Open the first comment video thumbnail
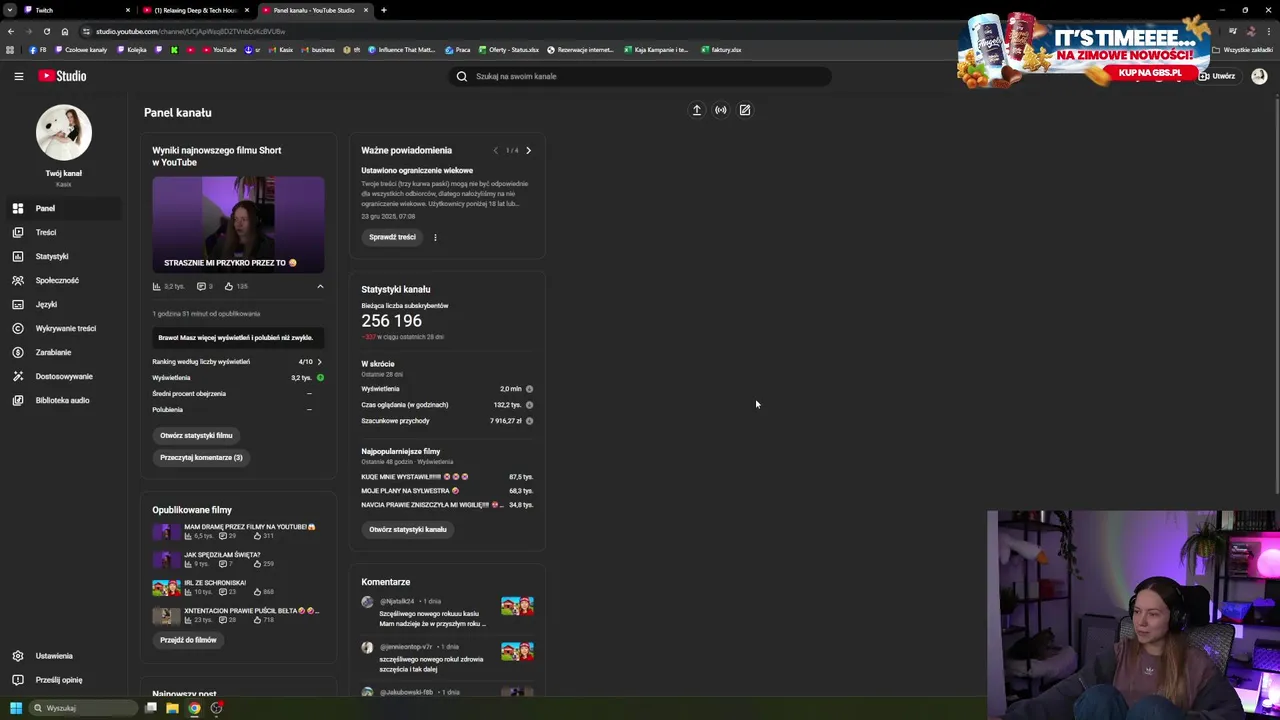The height and width of the screenshot is (720, 1280). coord(517,606)
